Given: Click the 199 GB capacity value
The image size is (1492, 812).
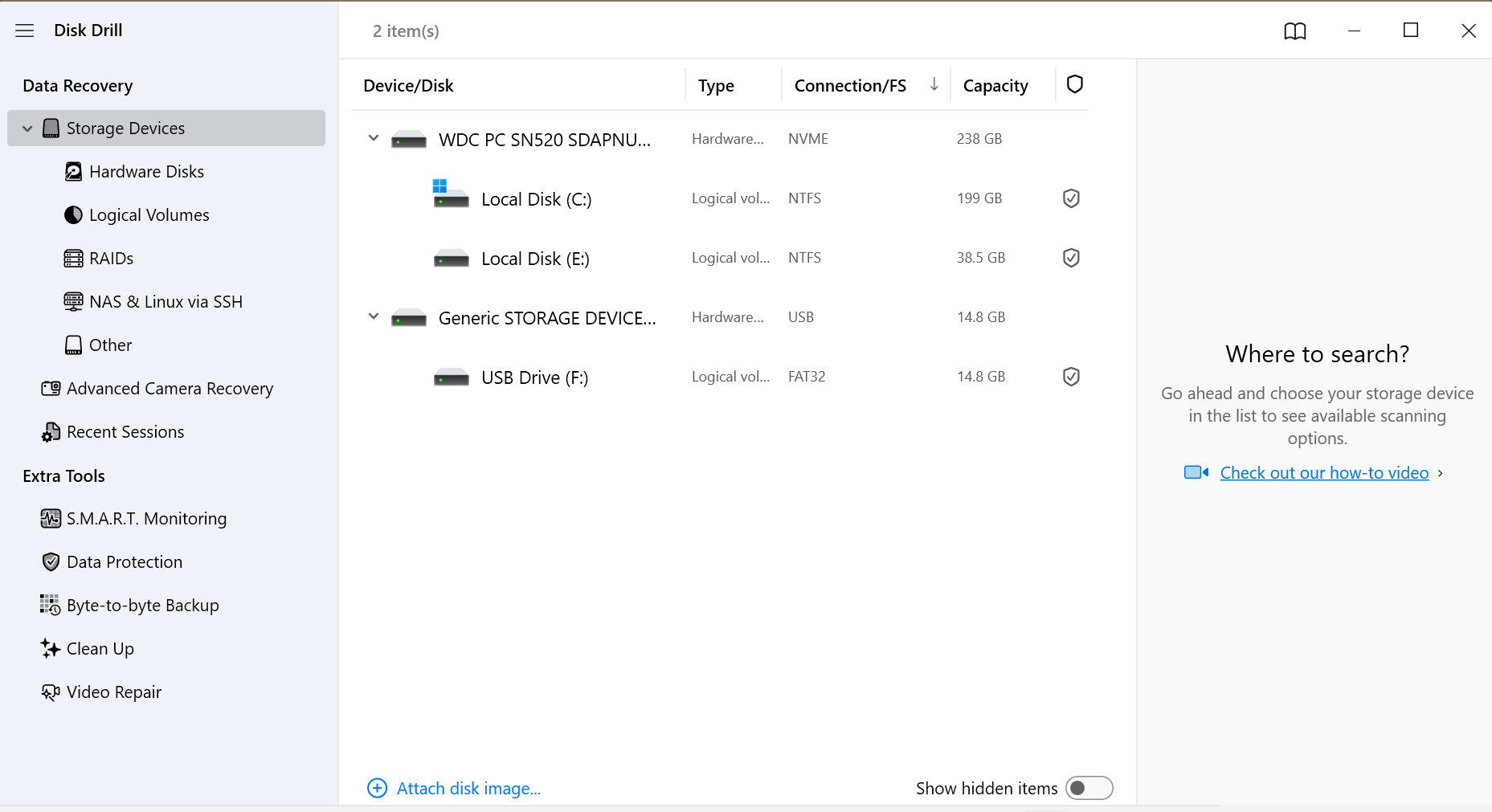Looking at the screenshot, I should 979,198.
